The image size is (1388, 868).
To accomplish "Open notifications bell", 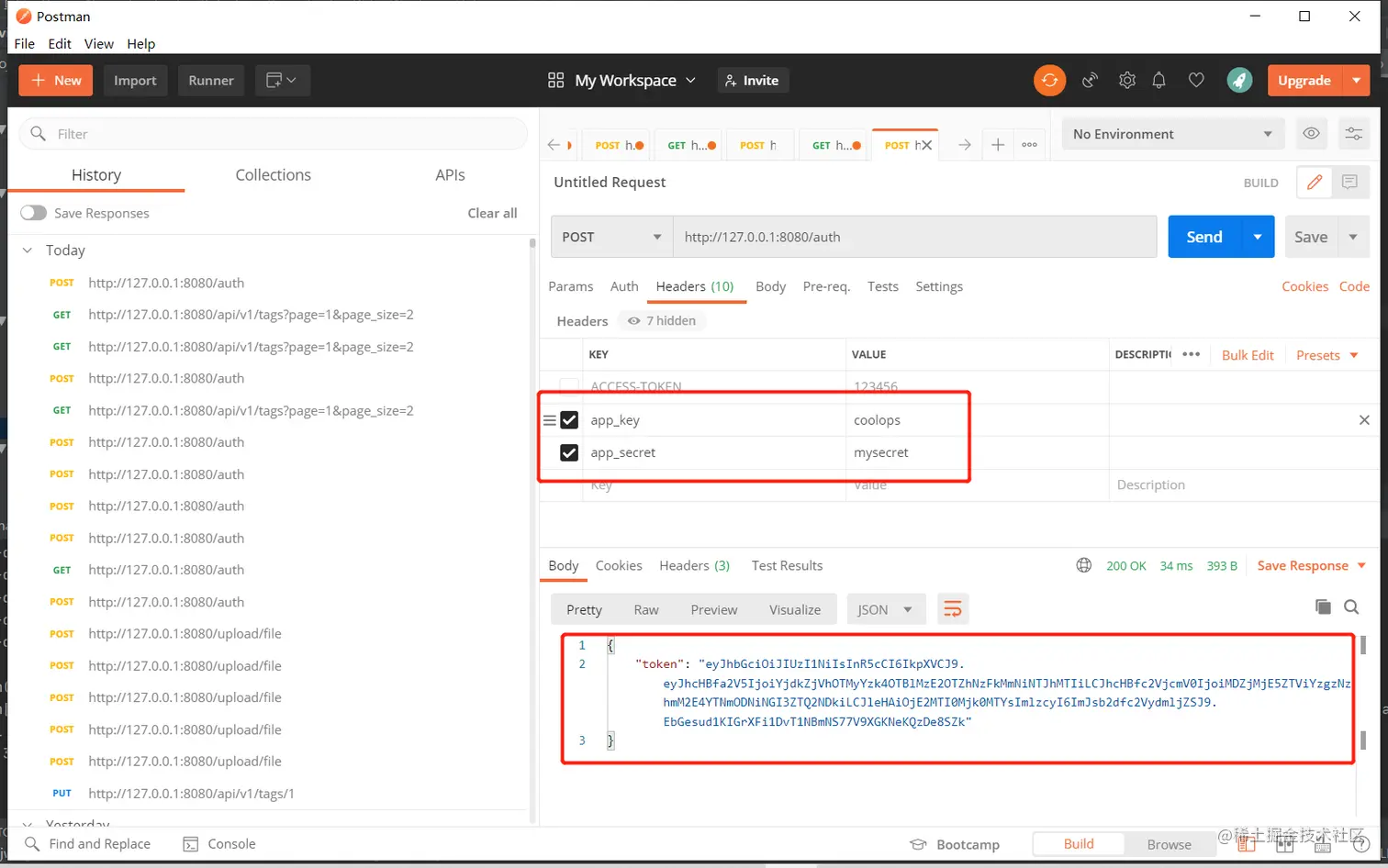I will coord(1159,81).
